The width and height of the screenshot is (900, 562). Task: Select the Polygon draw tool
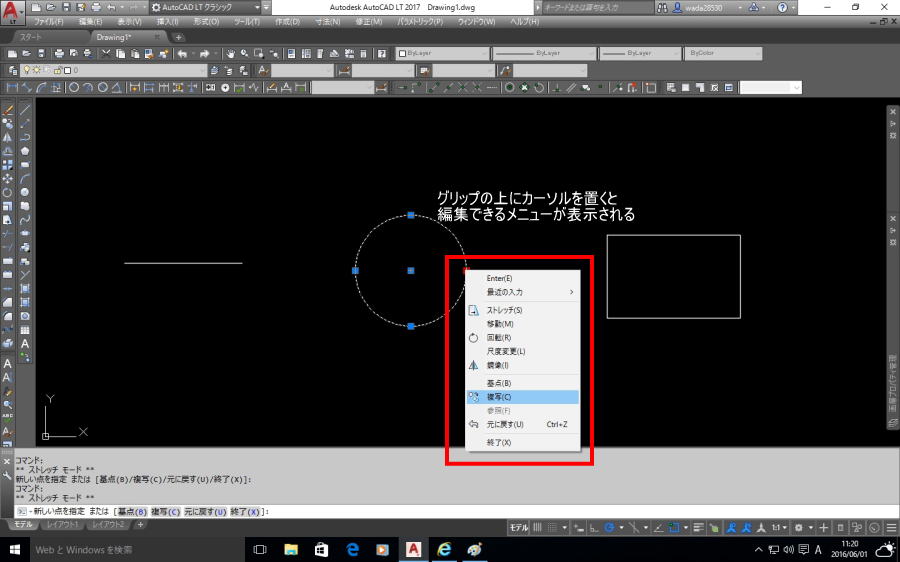25,151
